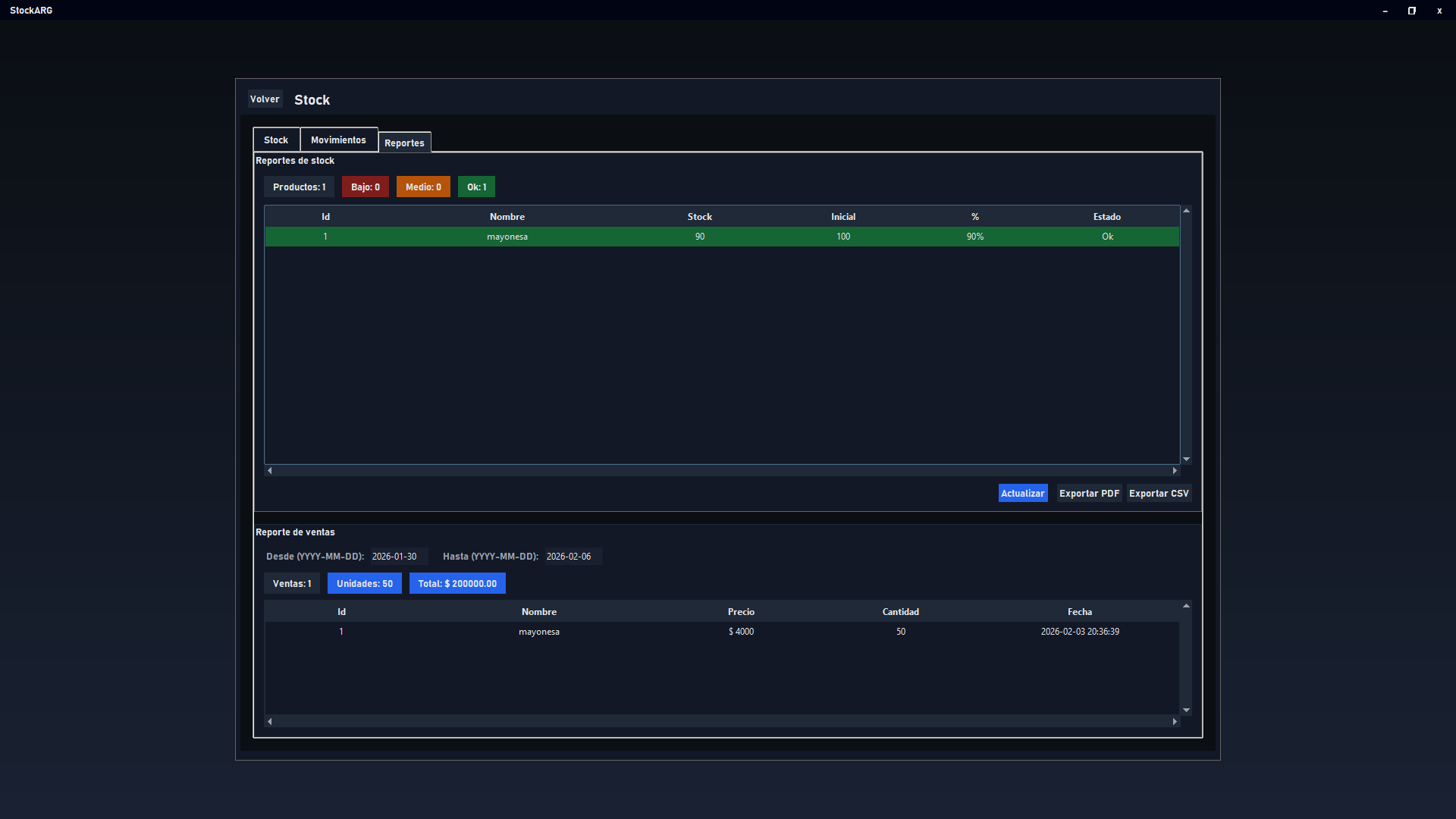Viewport: 1456px width, 819px height.
Task: Click the Exportar CSV button
Action: [1159, 494]
